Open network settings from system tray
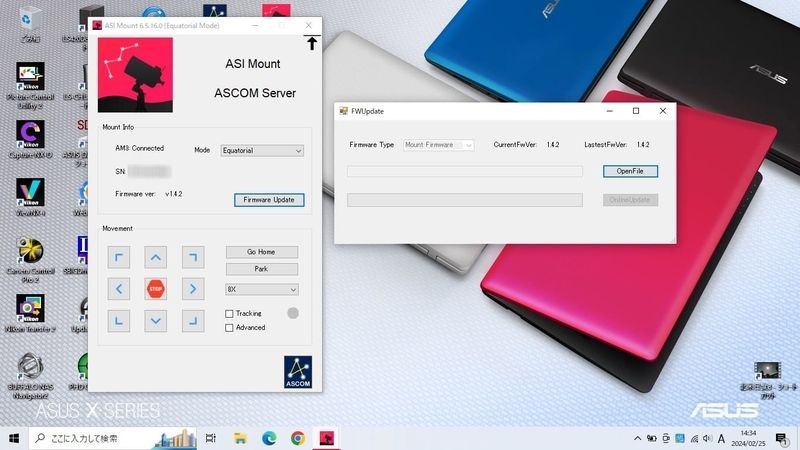The image size is (800, 450). coord(694,438)
